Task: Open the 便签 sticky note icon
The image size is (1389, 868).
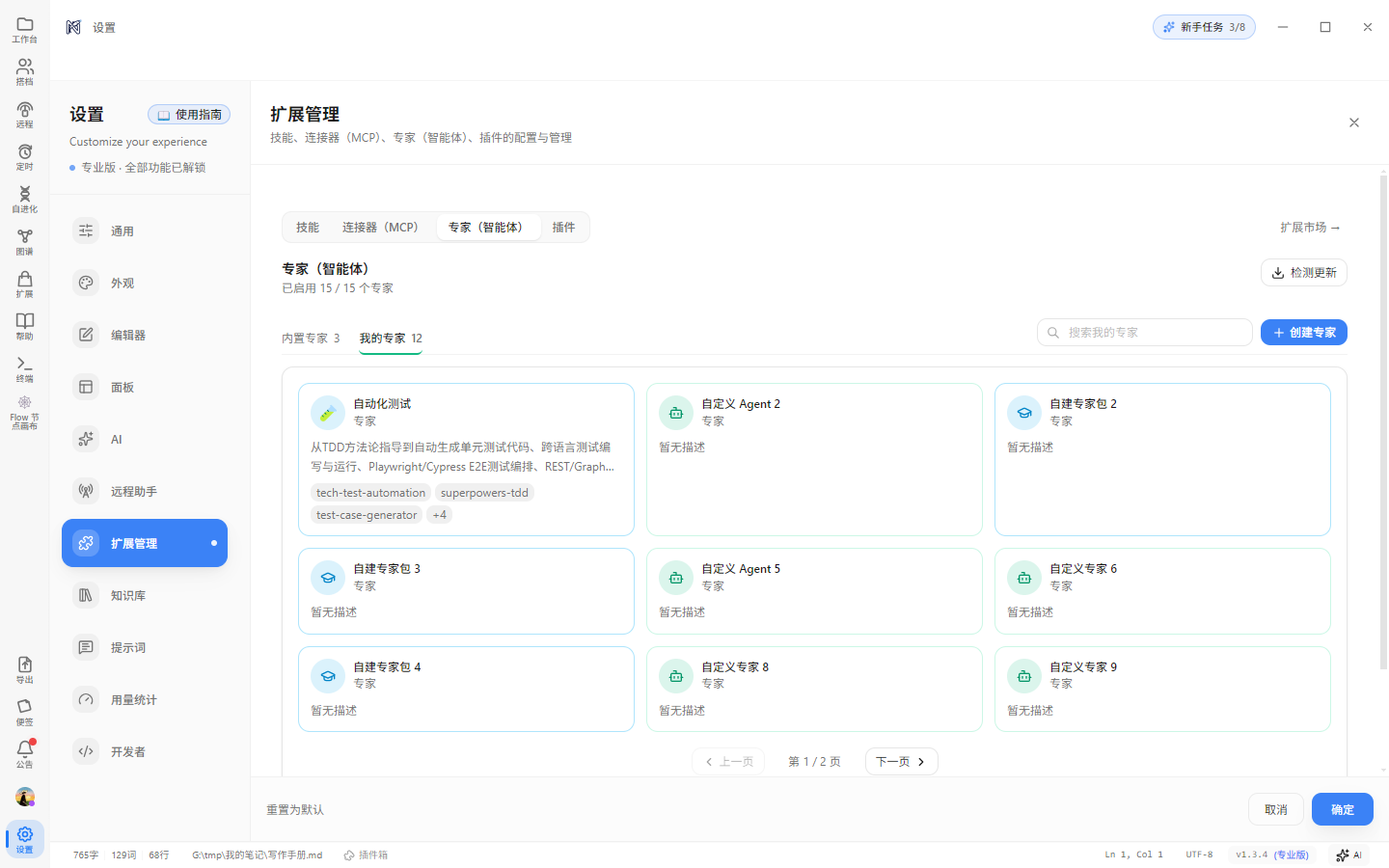Action: [25, 712]
